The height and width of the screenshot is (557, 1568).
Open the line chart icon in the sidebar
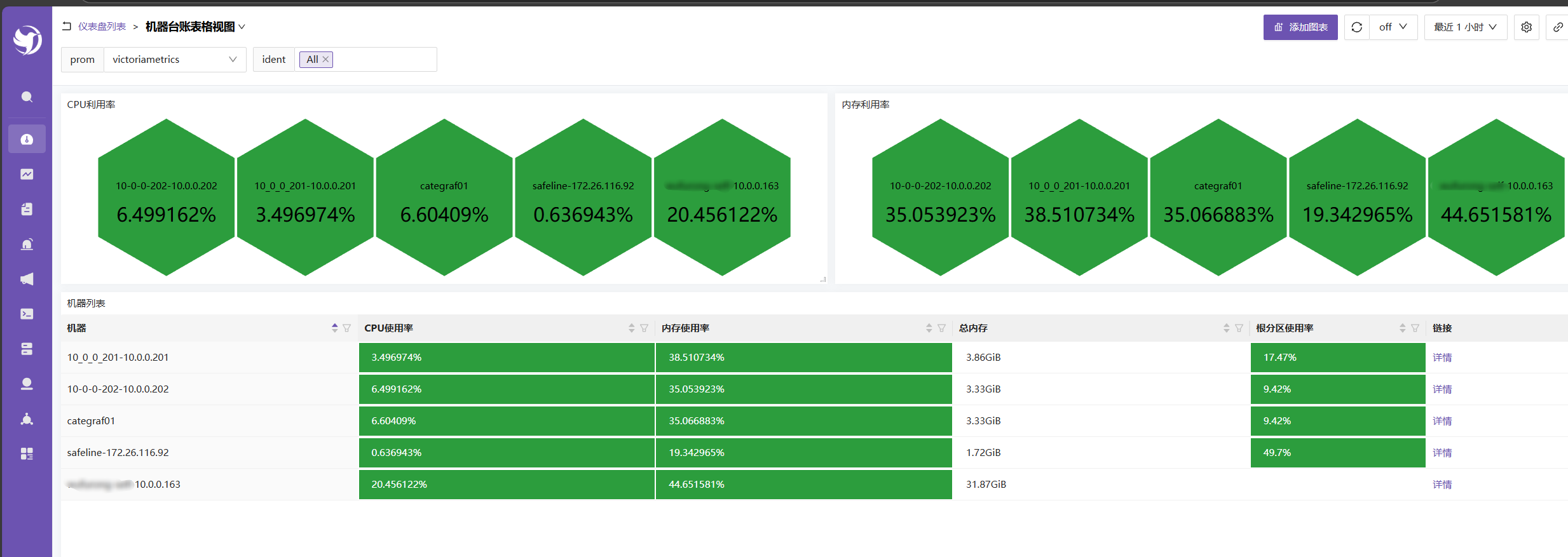click(x=27, y=174)
